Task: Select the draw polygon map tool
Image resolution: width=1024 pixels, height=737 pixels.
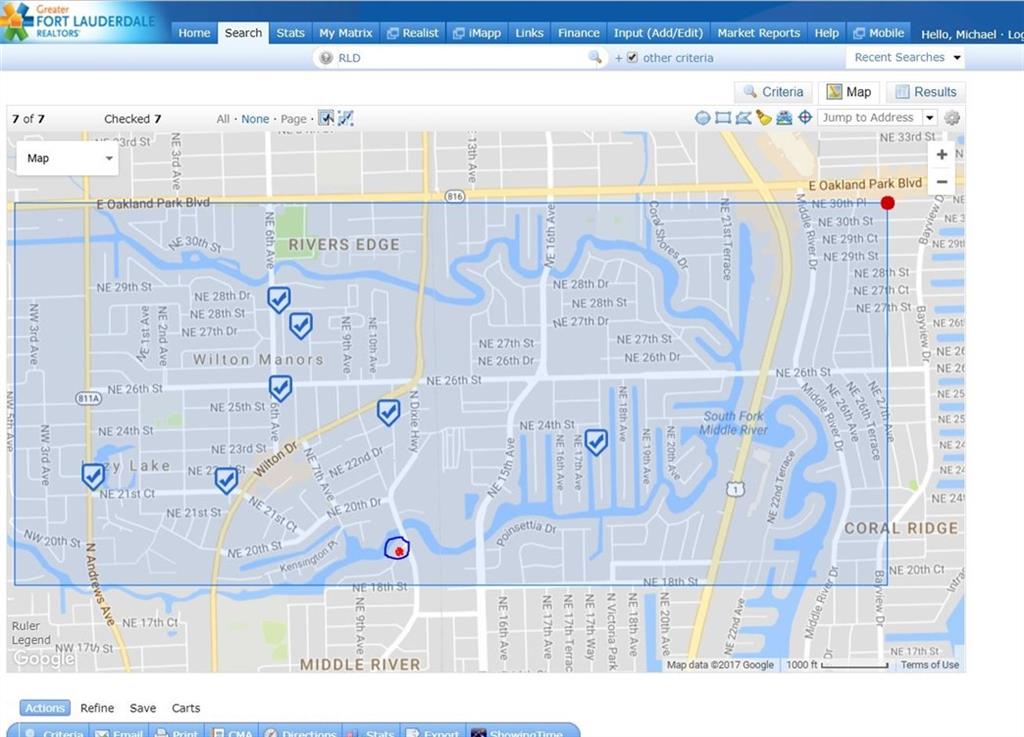Action: (743, 118)
